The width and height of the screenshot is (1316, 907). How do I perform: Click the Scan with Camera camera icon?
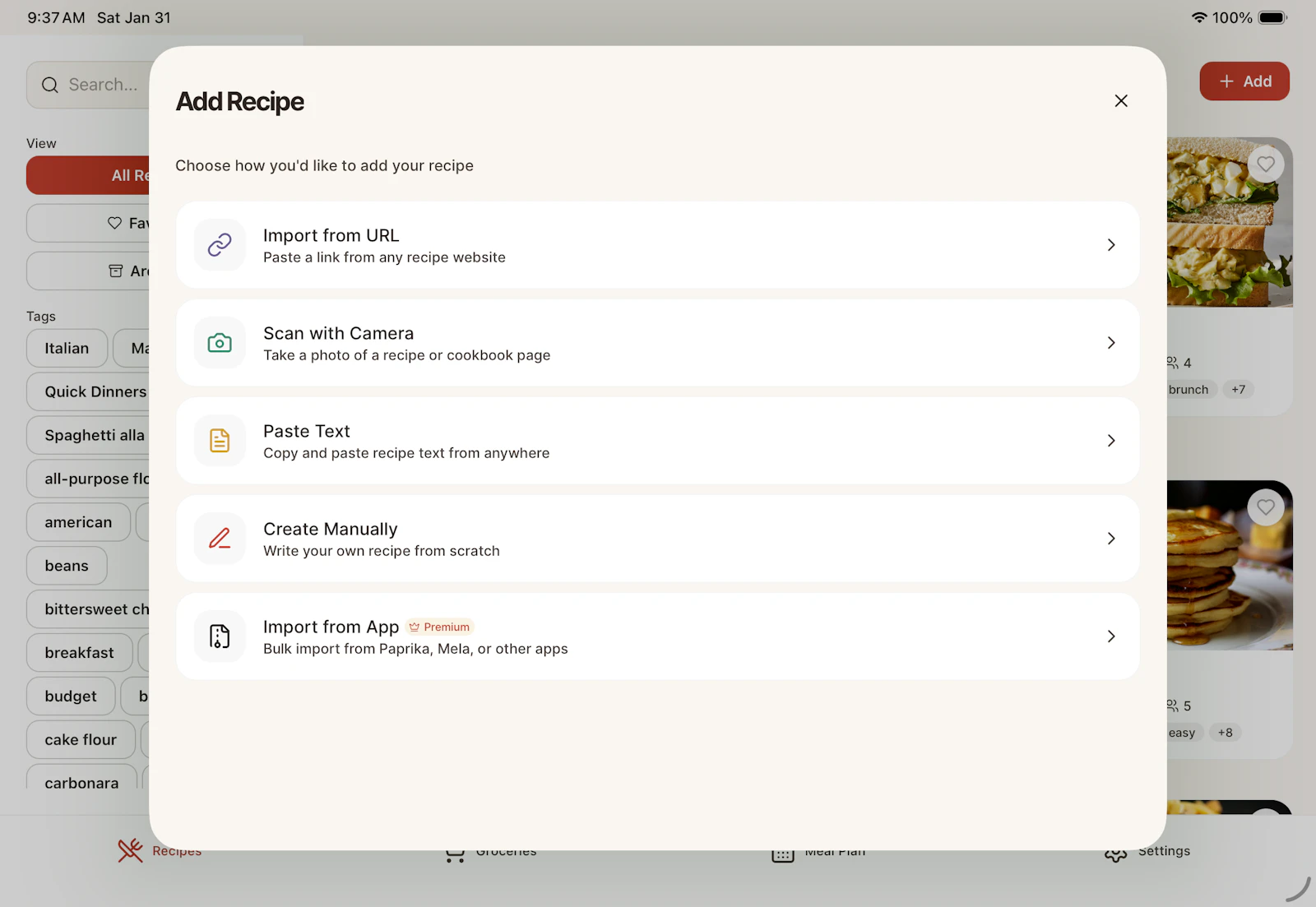219,343
